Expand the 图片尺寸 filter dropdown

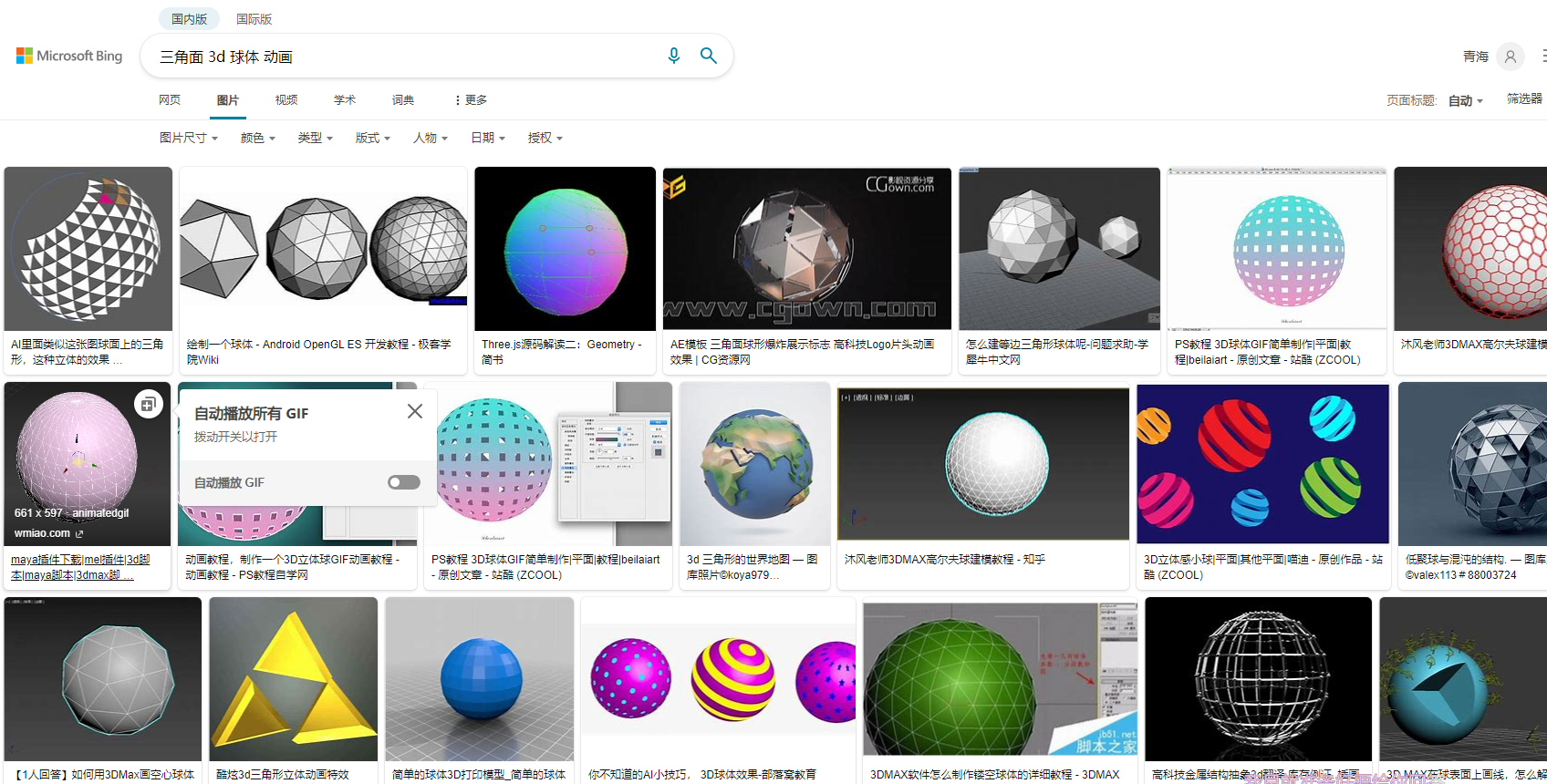(189, 138)
